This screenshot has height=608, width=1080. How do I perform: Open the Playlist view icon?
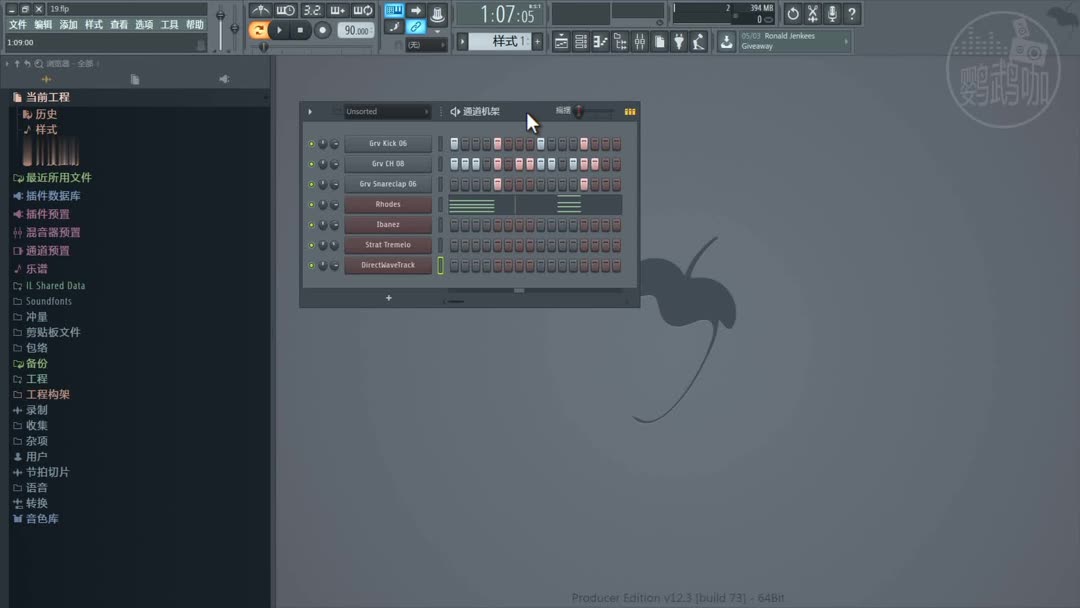pos(561,41)
